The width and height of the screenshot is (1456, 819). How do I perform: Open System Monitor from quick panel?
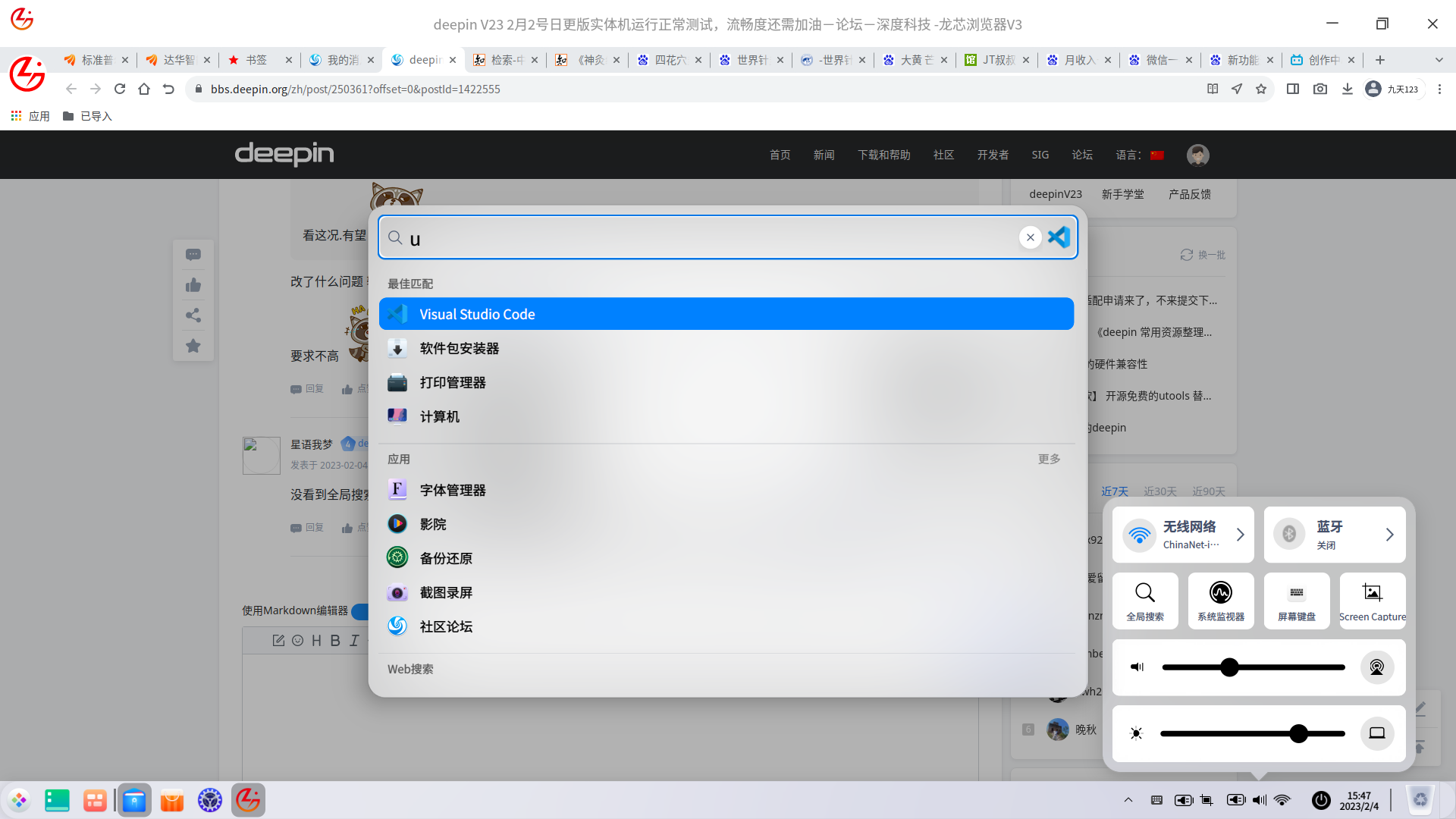click(x=1220, y=600)
